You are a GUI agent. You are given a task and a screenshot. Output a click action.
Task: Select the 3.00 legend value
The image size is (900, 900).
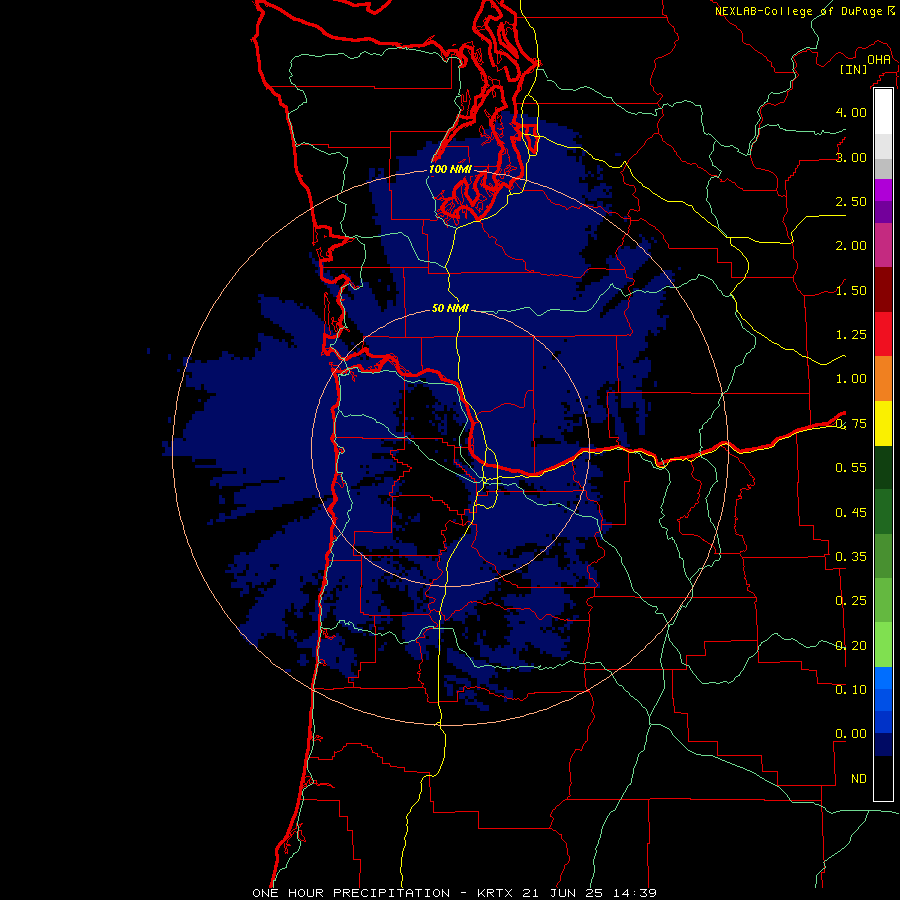(x=851, y=157)
